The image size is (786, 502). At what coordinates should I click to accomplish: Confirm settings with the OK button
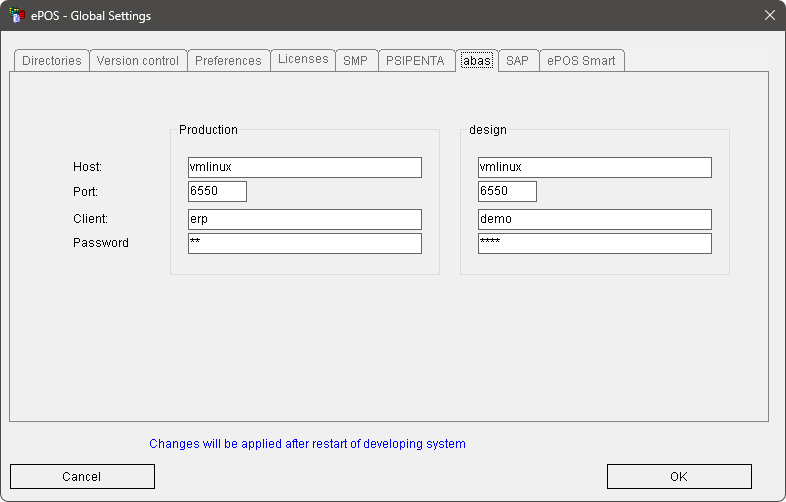click(679, 477)
